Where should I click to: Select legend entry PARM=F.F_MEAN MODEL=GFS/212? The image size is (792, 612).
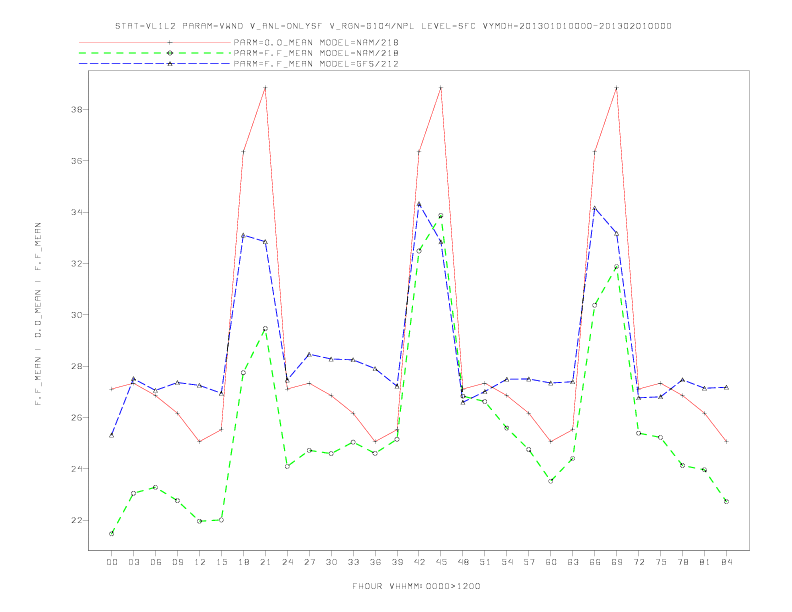click(x=316, y=64)
